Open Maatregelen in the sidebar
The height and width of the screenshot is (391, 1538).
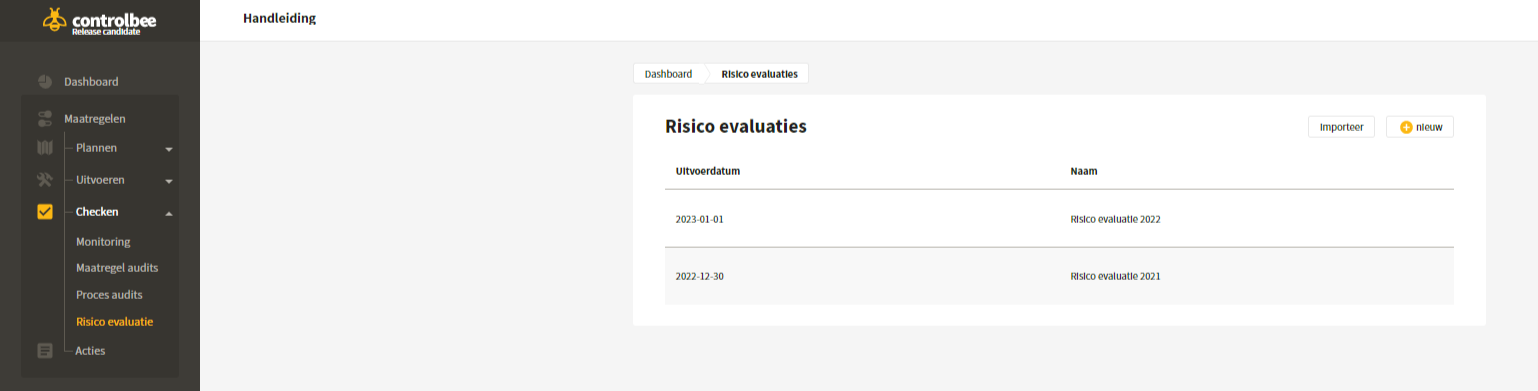point(95,119)
